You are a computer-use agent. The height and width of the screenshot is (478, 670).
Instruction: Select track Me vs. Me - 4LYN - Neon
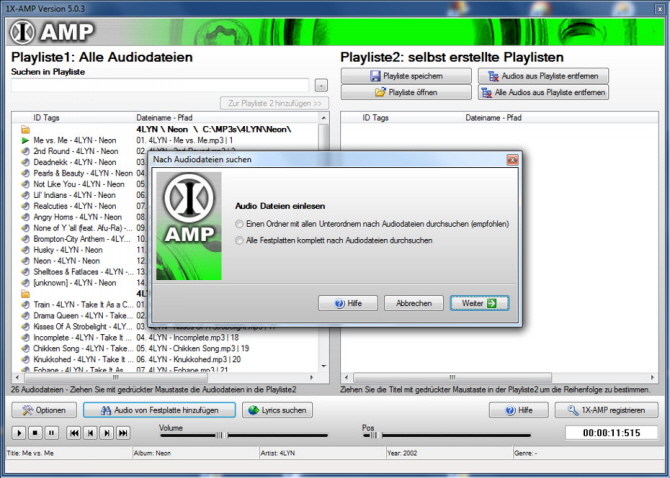[x=75, y=141]
